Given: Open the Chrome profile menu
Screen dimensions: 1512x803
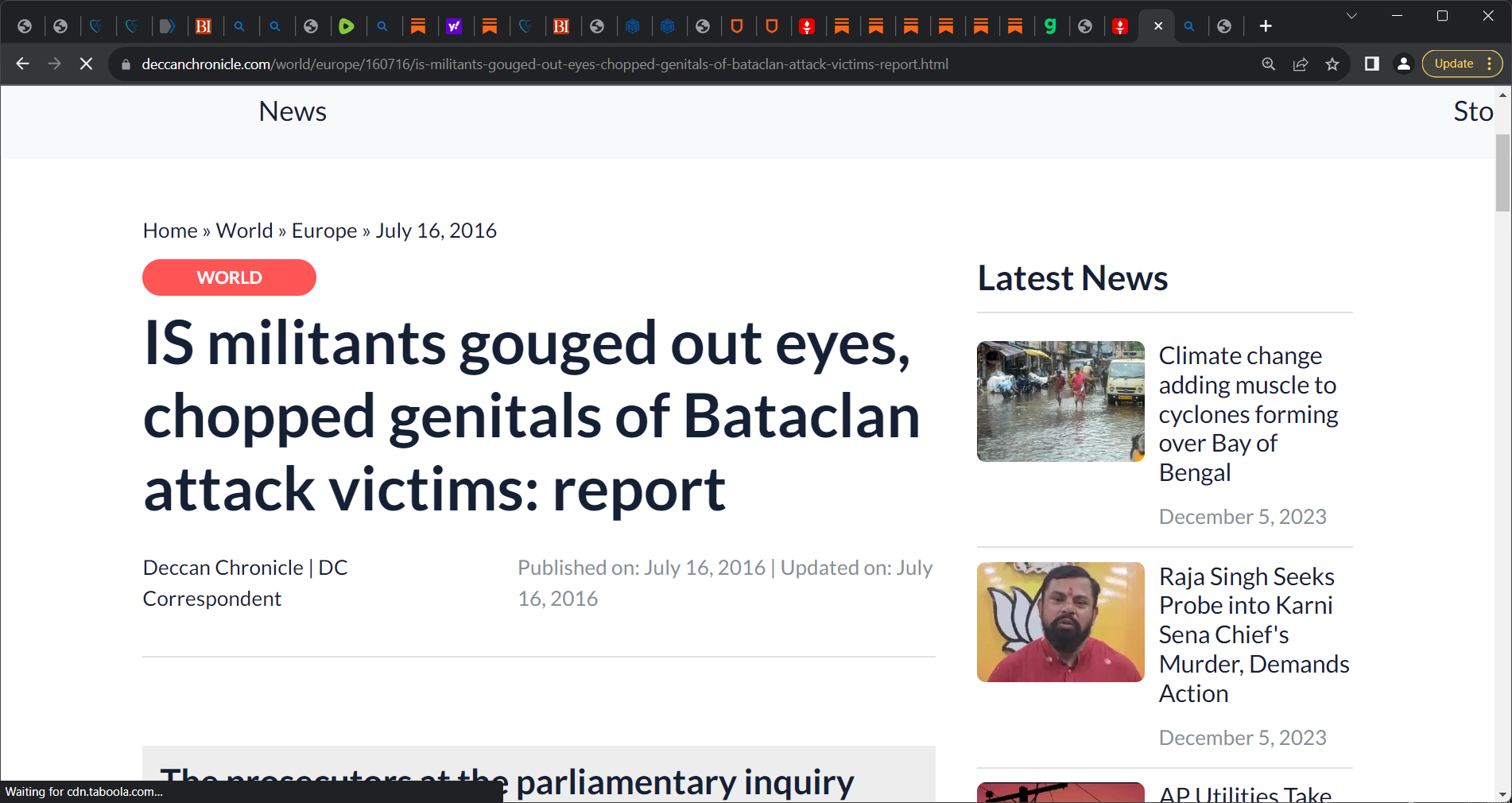Looking at the screenshot, I should [x=1404, y=64].
